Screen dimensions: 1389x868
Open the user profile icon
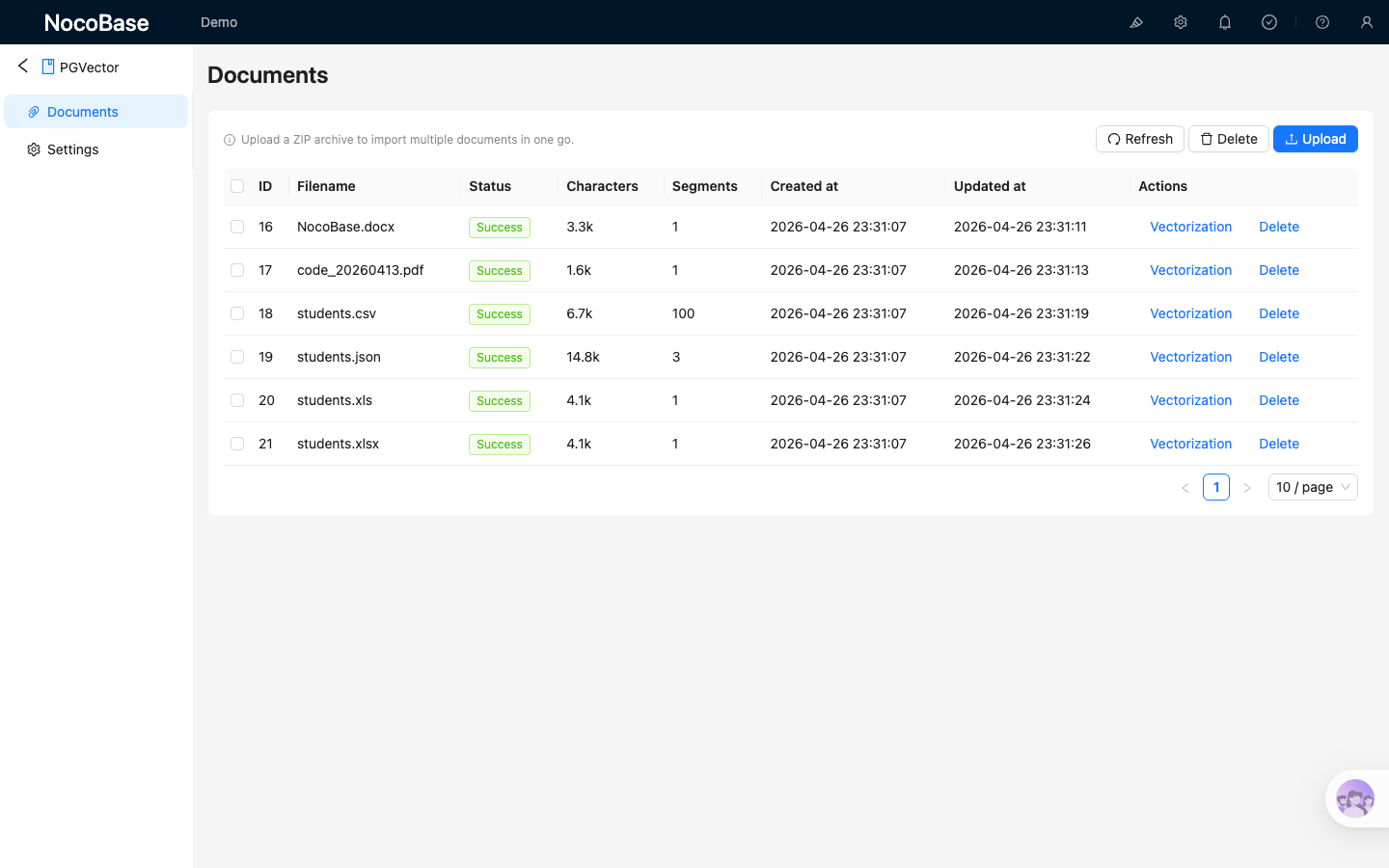[1367, 22]
